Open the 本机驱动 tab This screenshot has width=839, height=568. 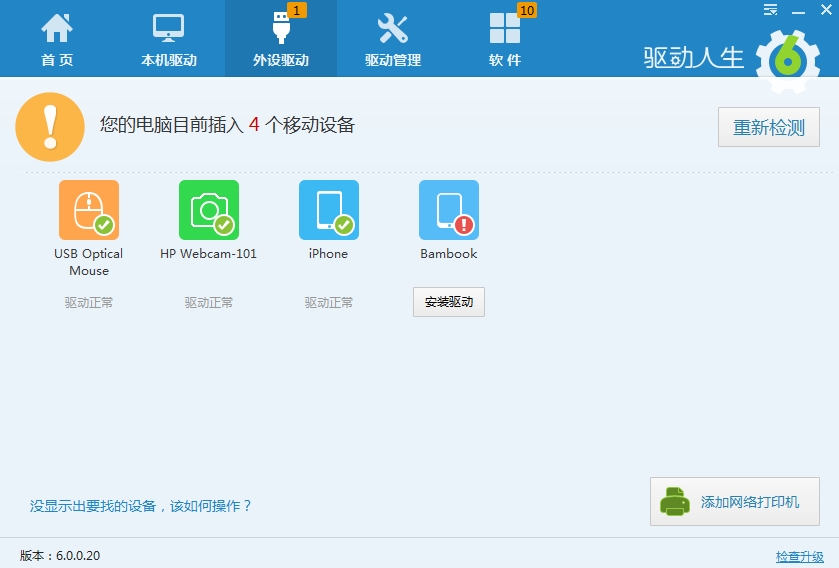169,39
